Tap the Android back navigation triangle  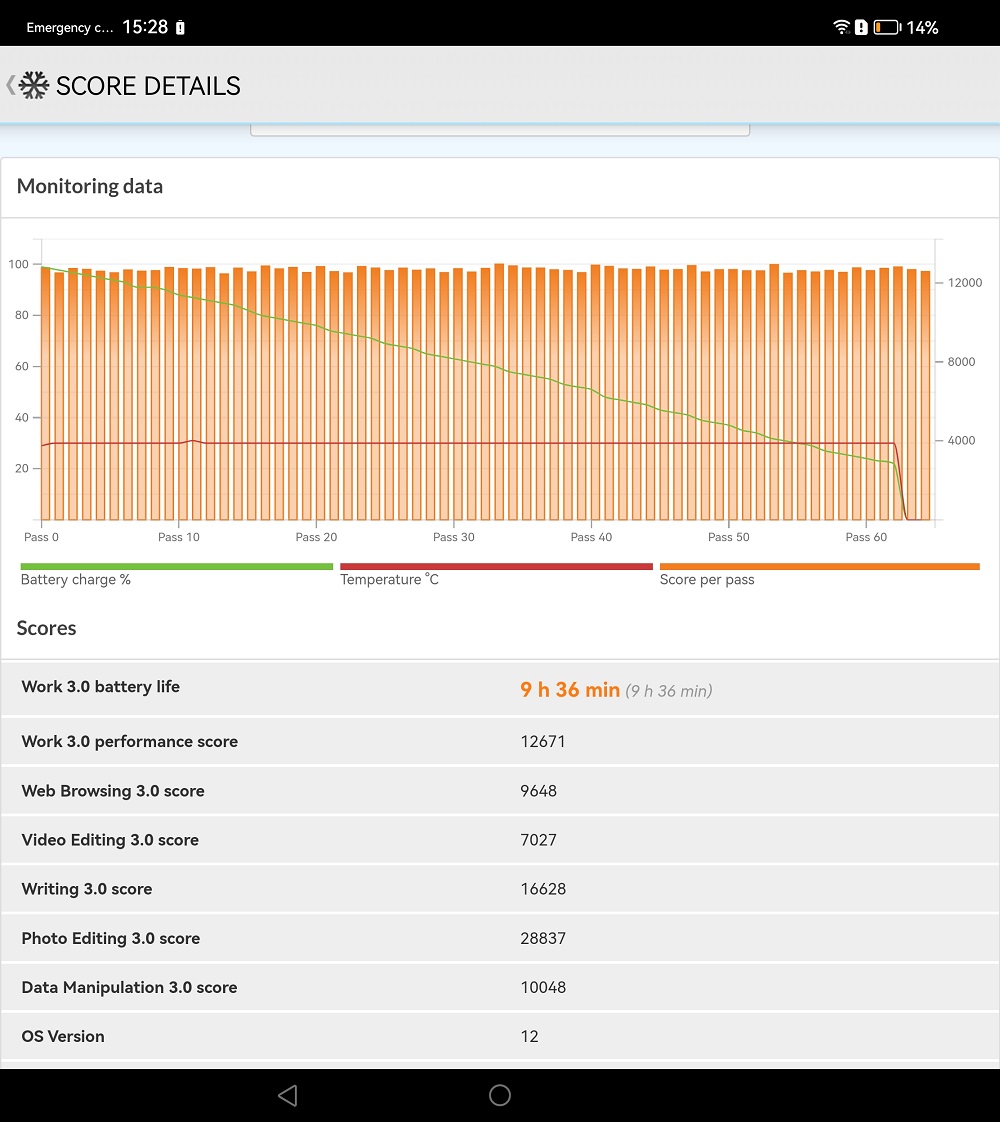point(288,1095)
